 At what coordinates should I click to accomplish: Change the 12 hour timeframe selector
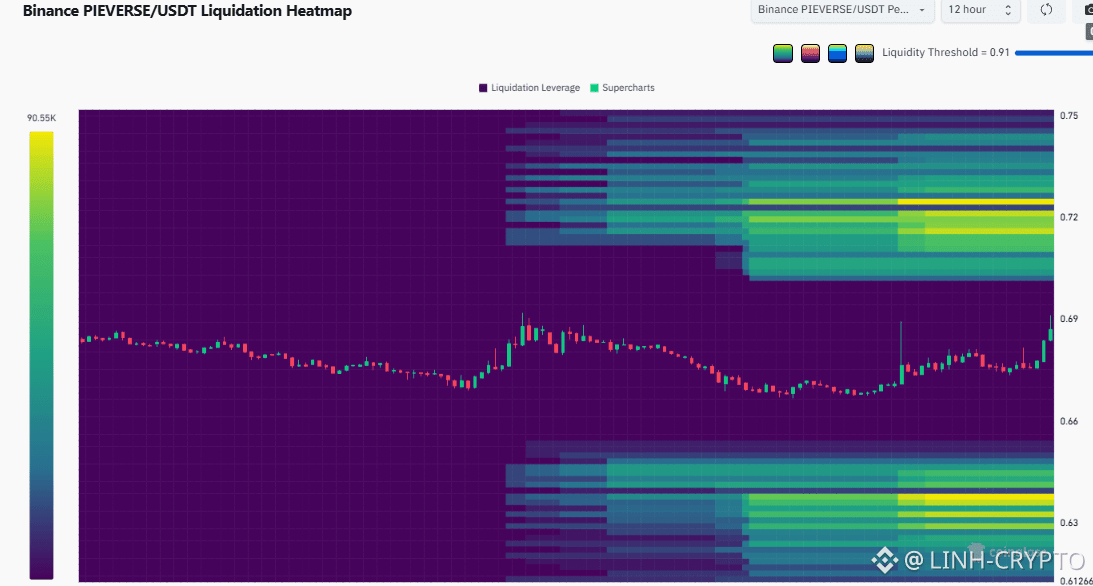[x=980, y=10]
